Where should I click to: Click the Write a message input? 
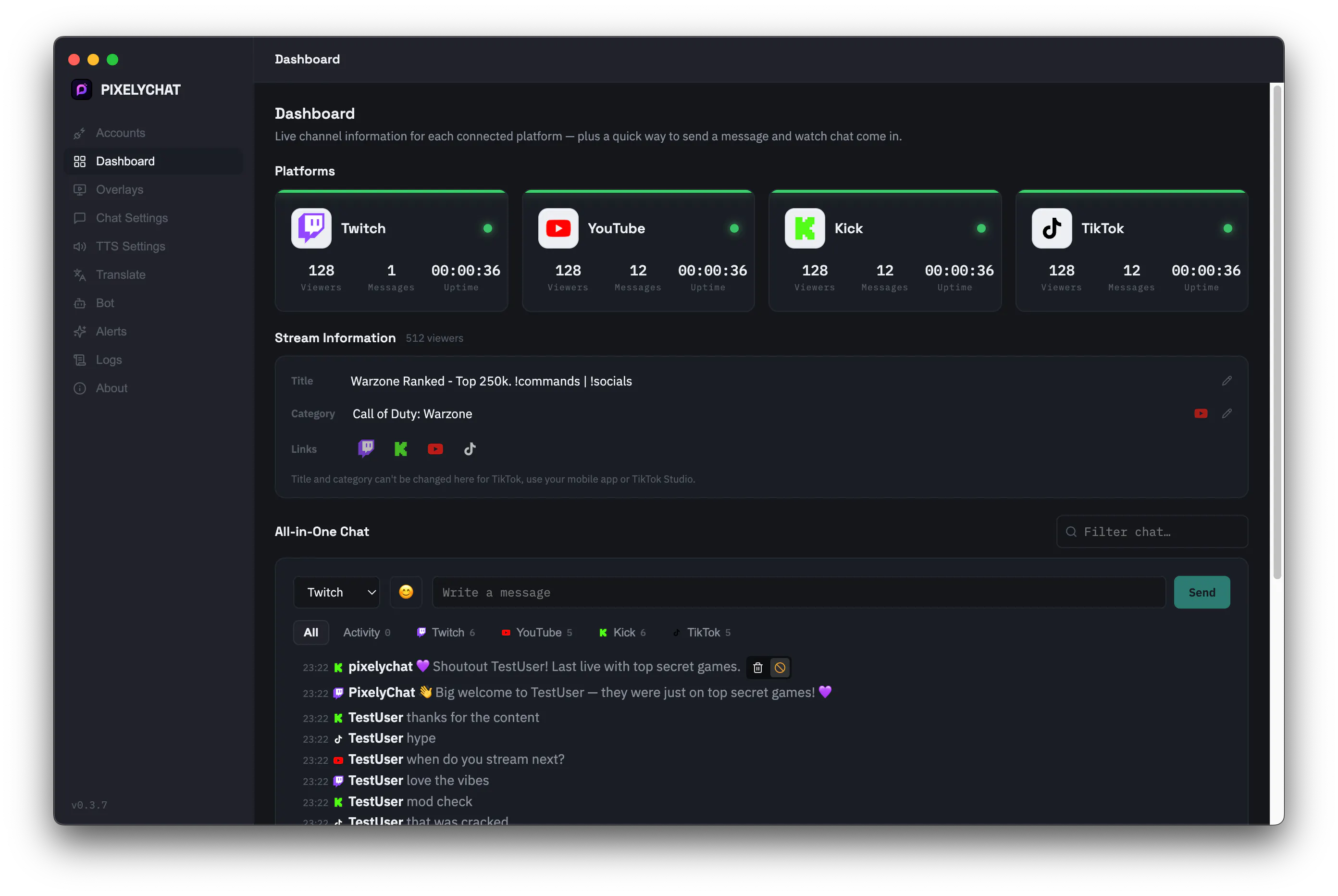tap(799, 593)
